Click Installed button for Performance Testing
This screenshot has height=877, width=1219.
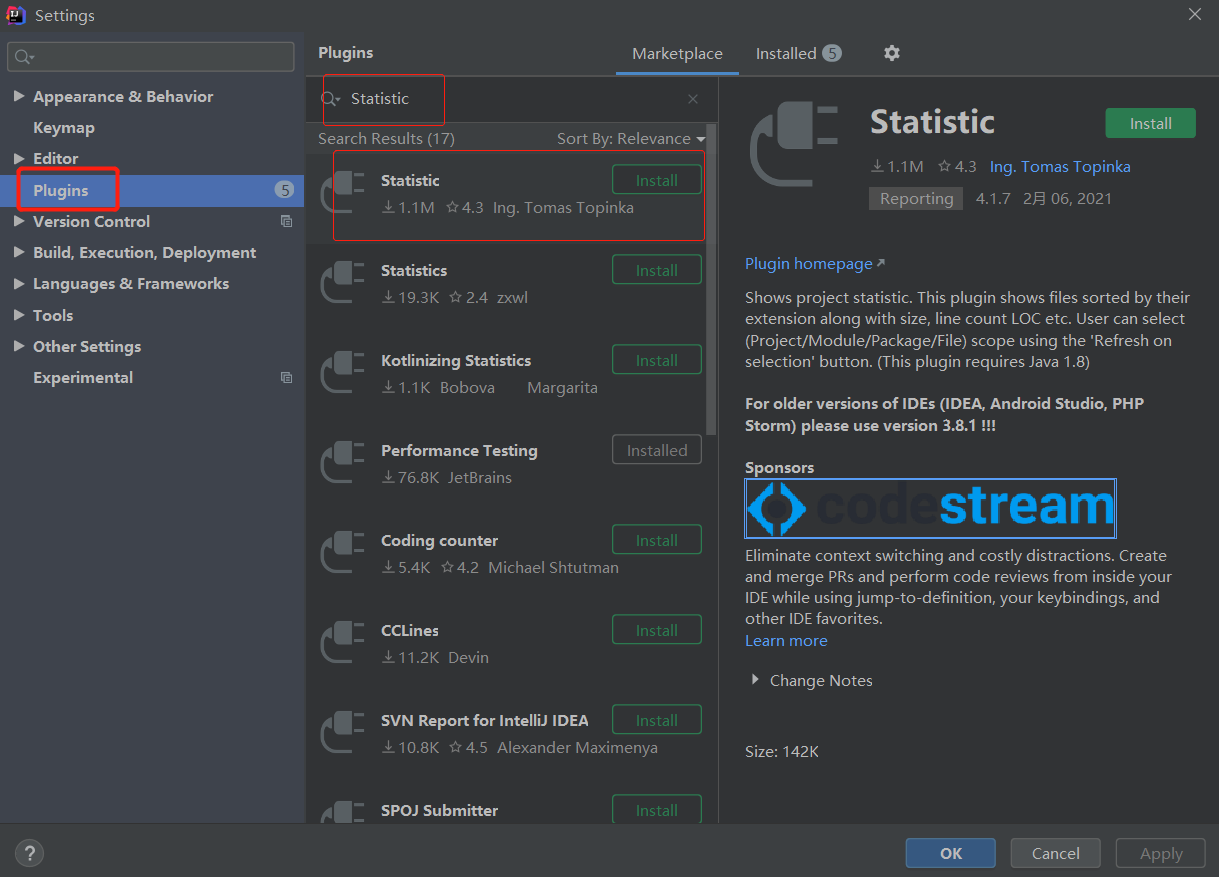pos(657,450)
